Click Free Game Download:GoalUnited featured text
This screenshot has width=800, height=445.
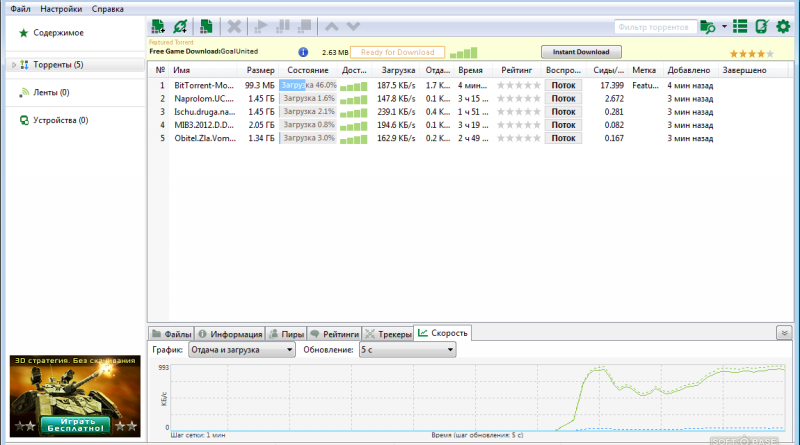204,52
